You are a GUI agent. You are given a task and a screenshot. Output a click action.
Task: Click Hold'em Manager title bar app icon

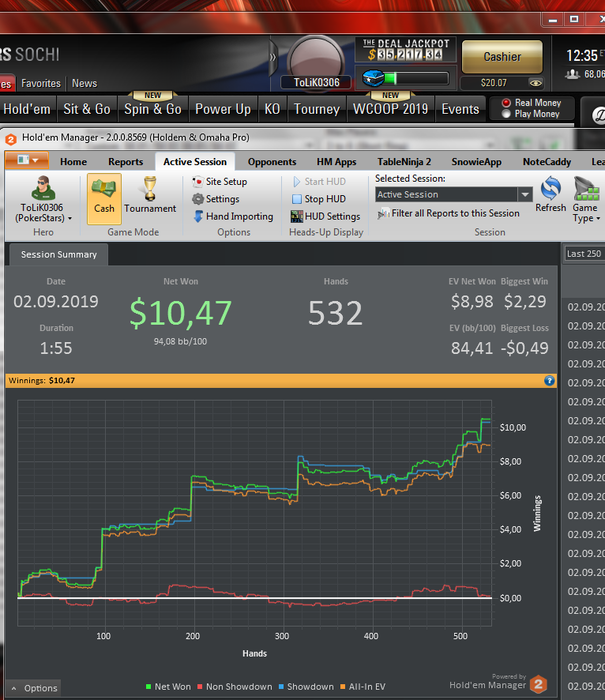click(11, 139)
